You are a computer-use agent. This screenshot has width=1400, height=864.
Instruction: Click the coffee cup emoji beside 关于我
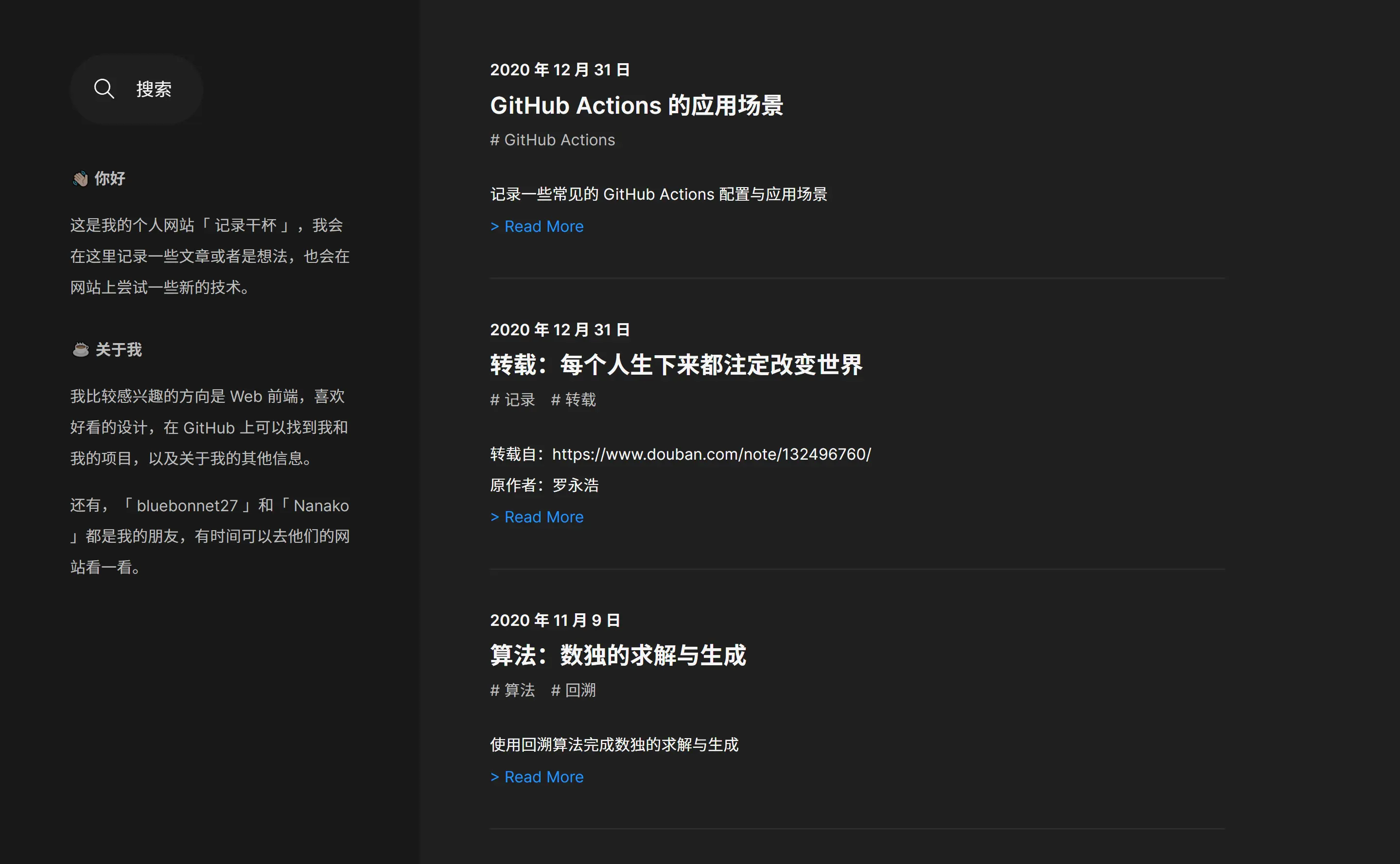tap(80, 349)
